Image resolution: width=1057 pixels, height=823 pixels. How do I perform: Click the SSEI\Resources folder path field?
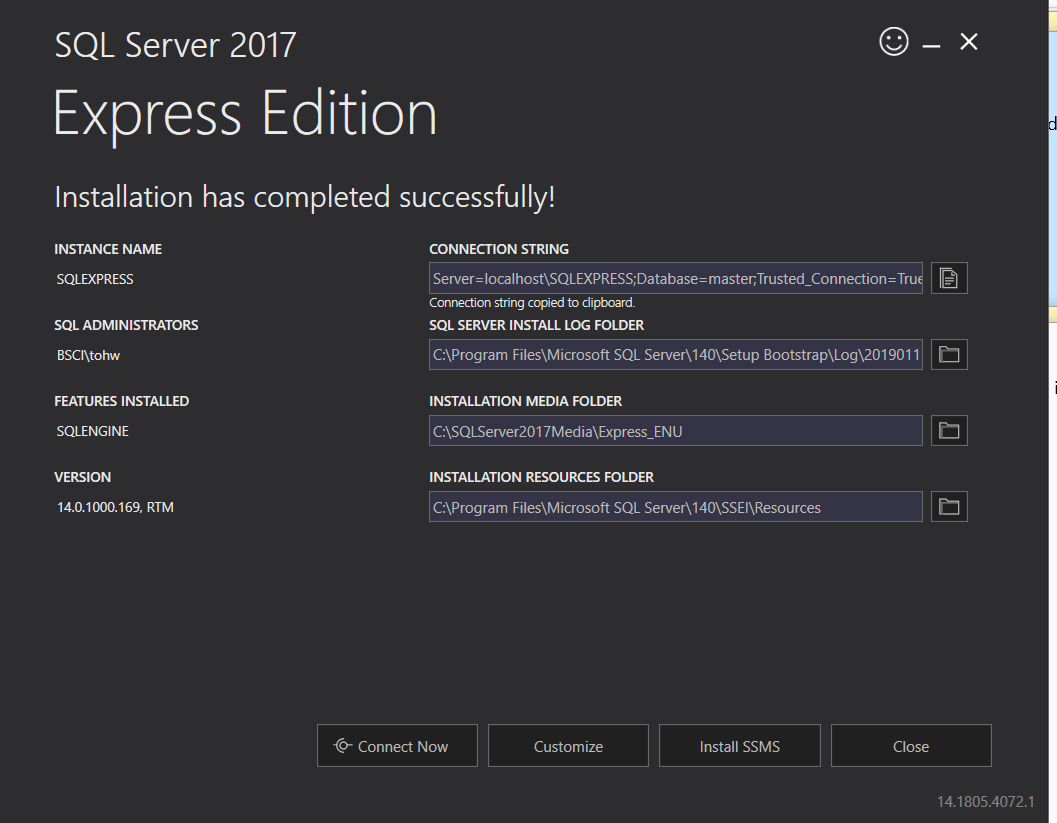tap(675, 507)
